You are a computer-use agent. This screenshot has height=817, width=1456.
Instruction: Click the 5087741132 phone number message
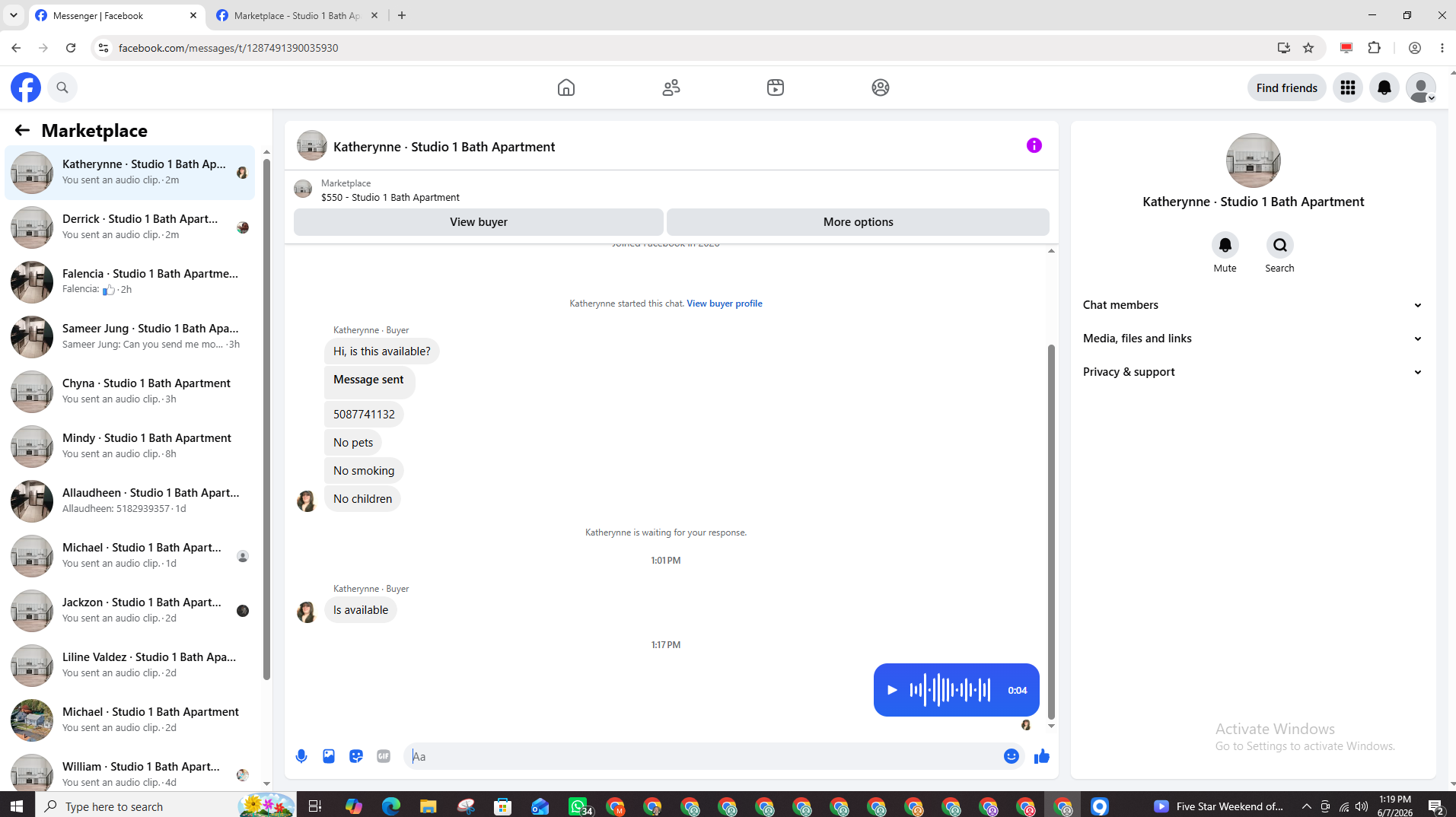(x=364, y=415)
